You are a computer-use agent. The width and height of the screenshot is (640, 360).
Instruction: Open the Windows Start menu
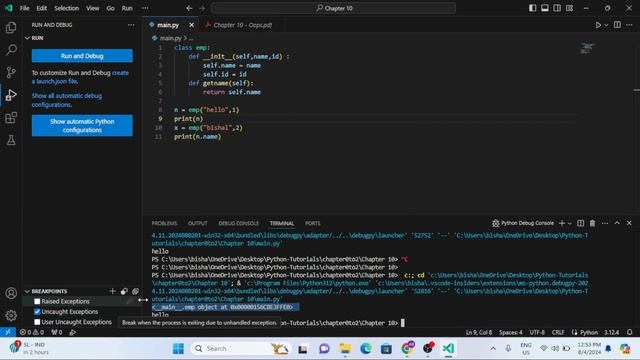coord(178,349)
